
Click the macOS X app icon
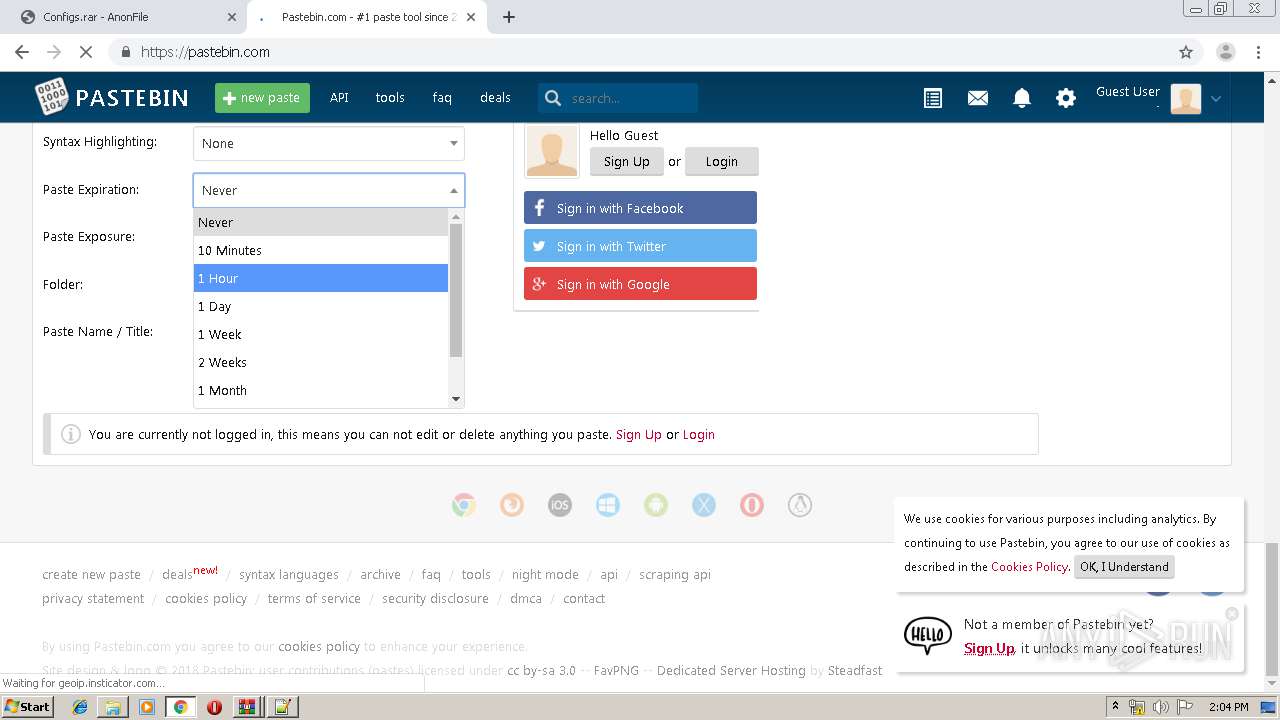tap(704, 505)
